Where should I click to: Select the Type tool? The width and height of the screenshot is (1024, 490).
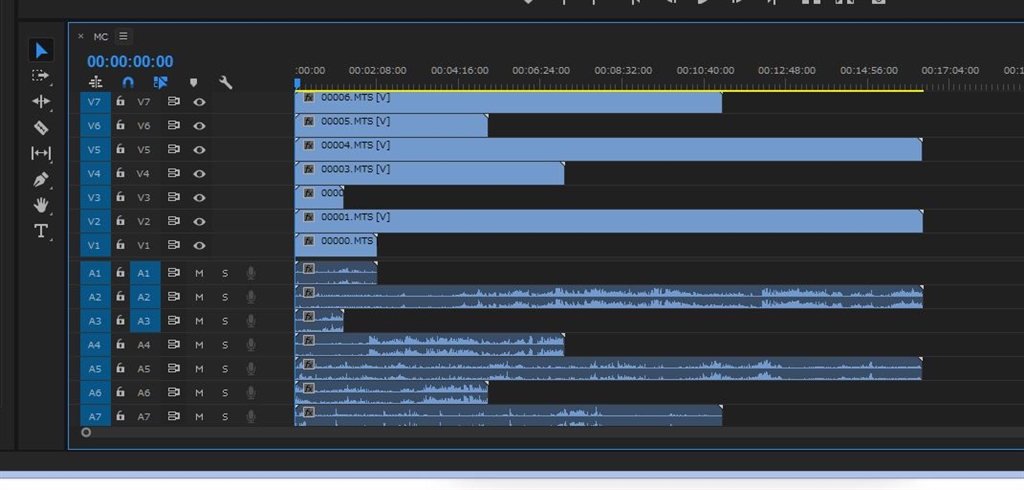click(x=41, y=231)
